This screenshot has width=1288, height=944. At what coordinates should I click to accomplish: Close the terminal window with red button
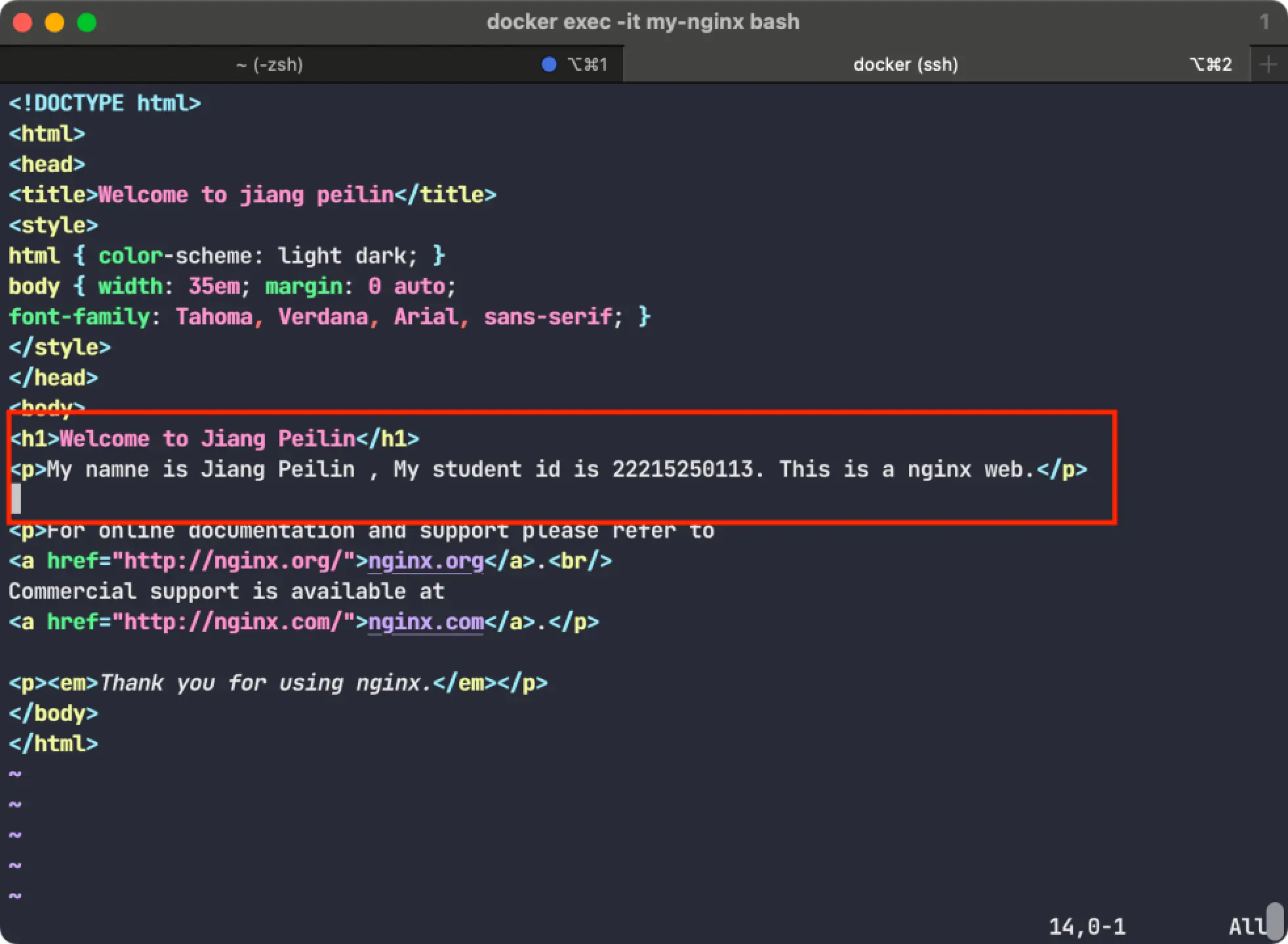(23, 22)
